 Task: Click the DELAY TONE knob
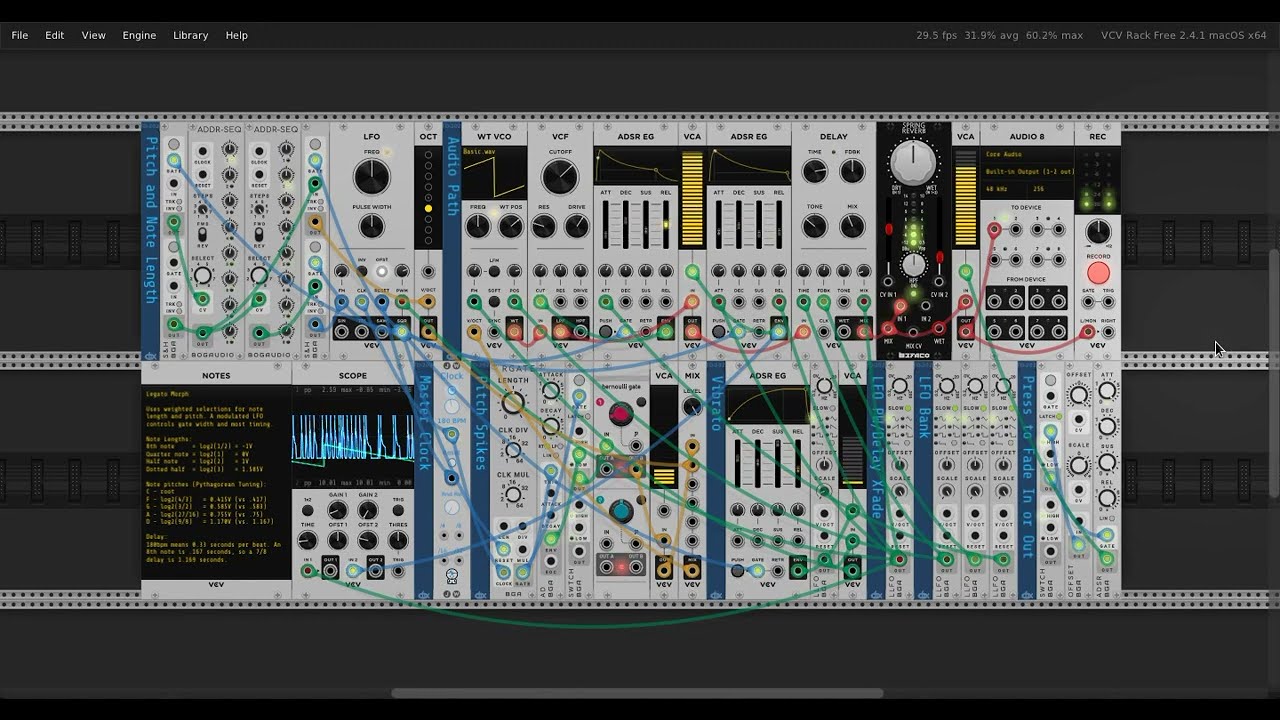(x=815, y=226)
